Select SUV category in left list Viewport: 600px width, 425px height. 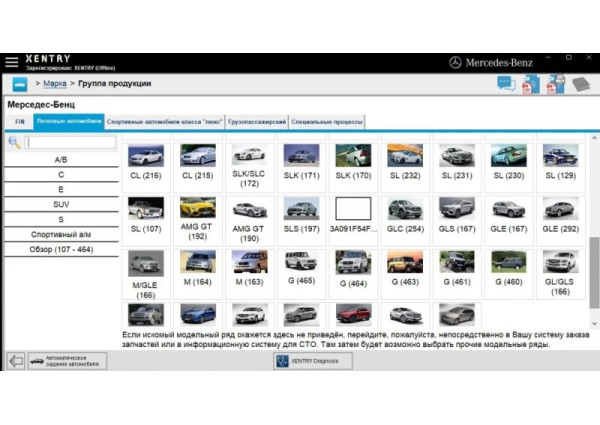[61, 204]
